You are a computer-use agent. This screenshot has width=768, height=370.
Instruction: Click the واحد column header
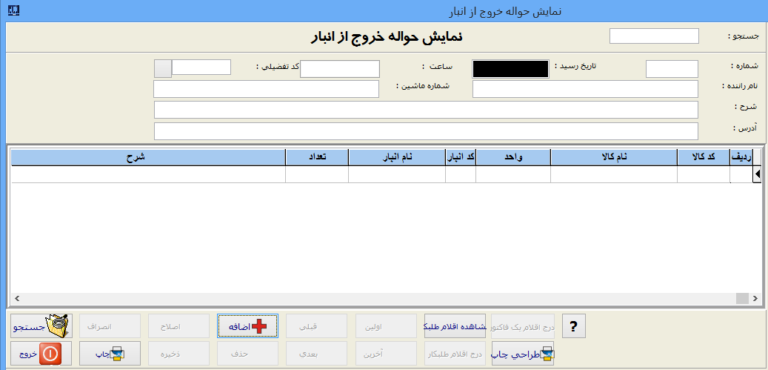(513, 157)
